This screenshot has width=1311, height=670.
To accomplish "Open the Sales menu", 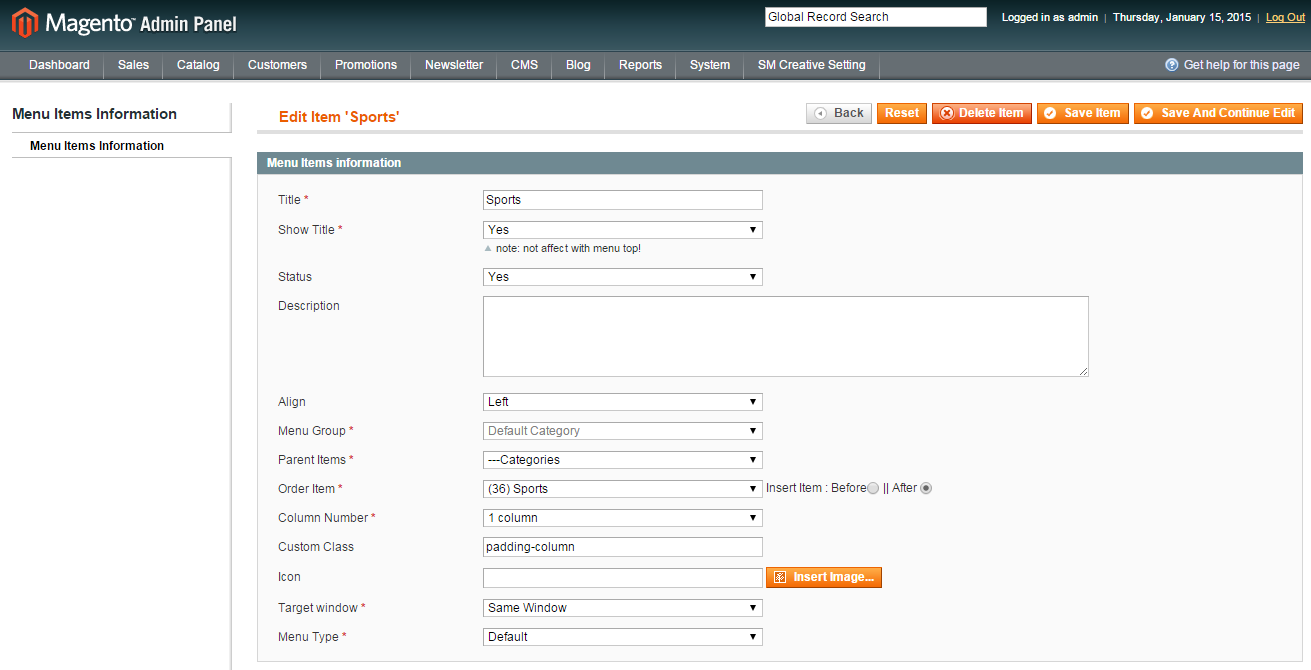I will tap(133, 65).
